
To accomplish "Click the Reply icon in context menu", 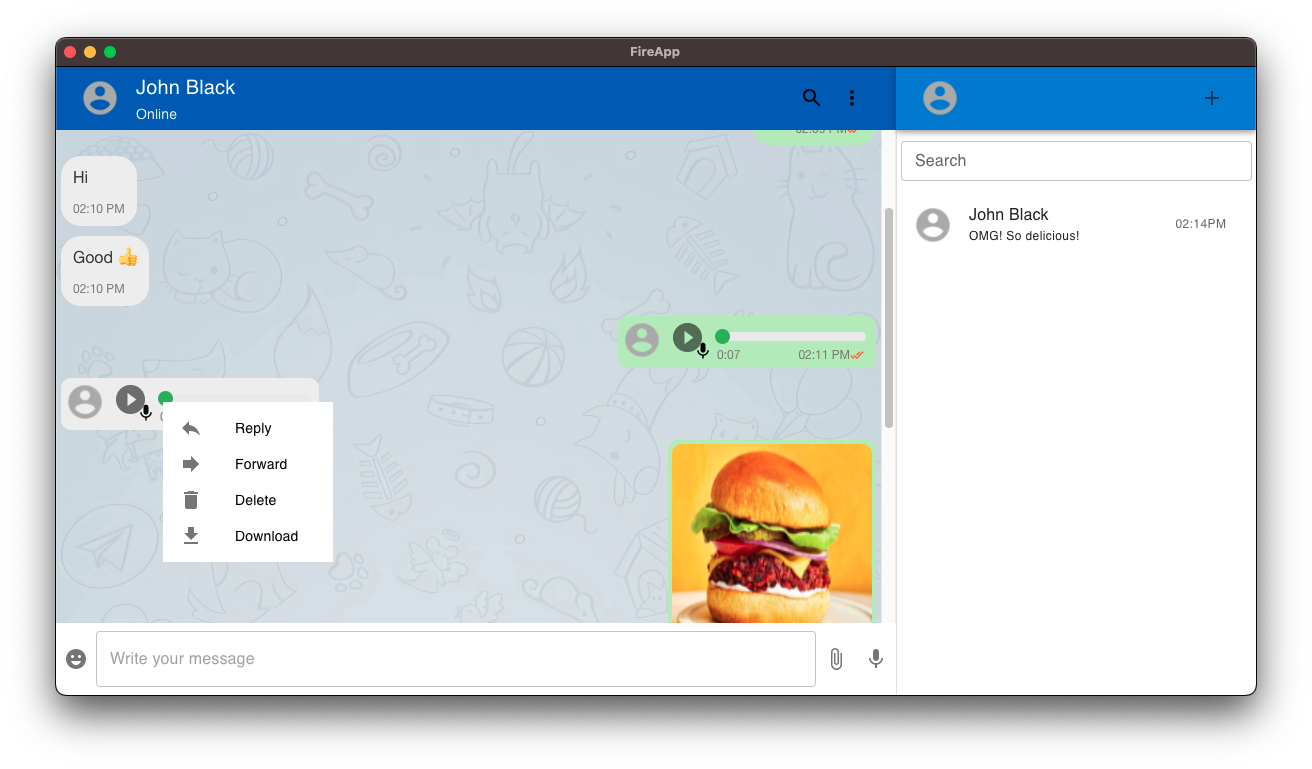I will pyautogui.click(x=191, y=428).
